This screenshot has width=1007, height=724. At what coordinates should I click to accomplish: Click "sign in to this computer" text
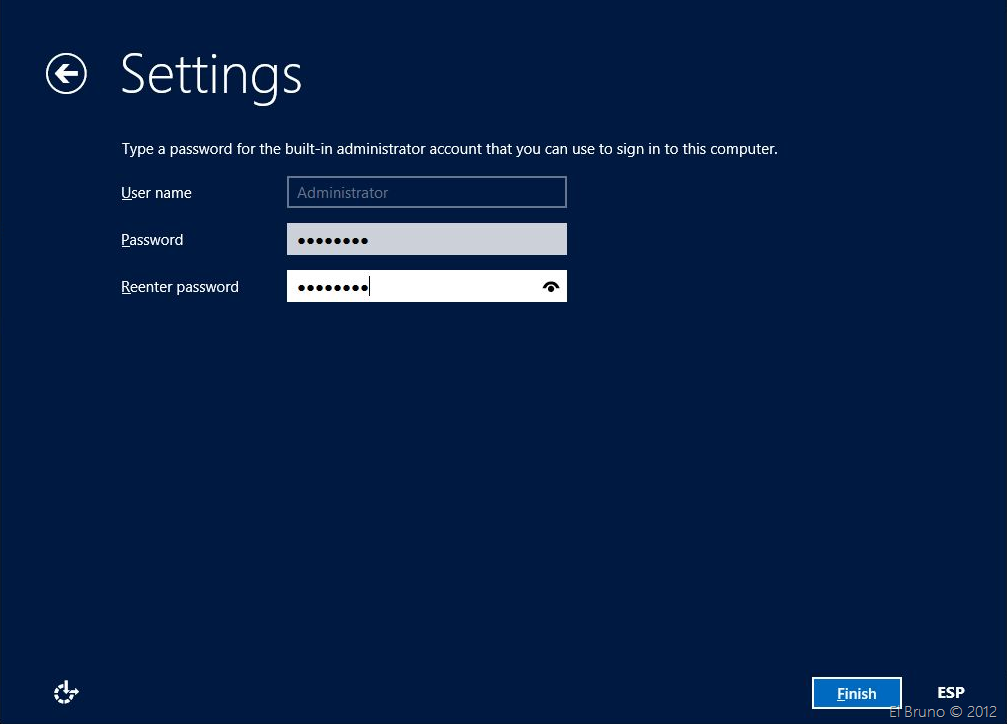point(698,149)
